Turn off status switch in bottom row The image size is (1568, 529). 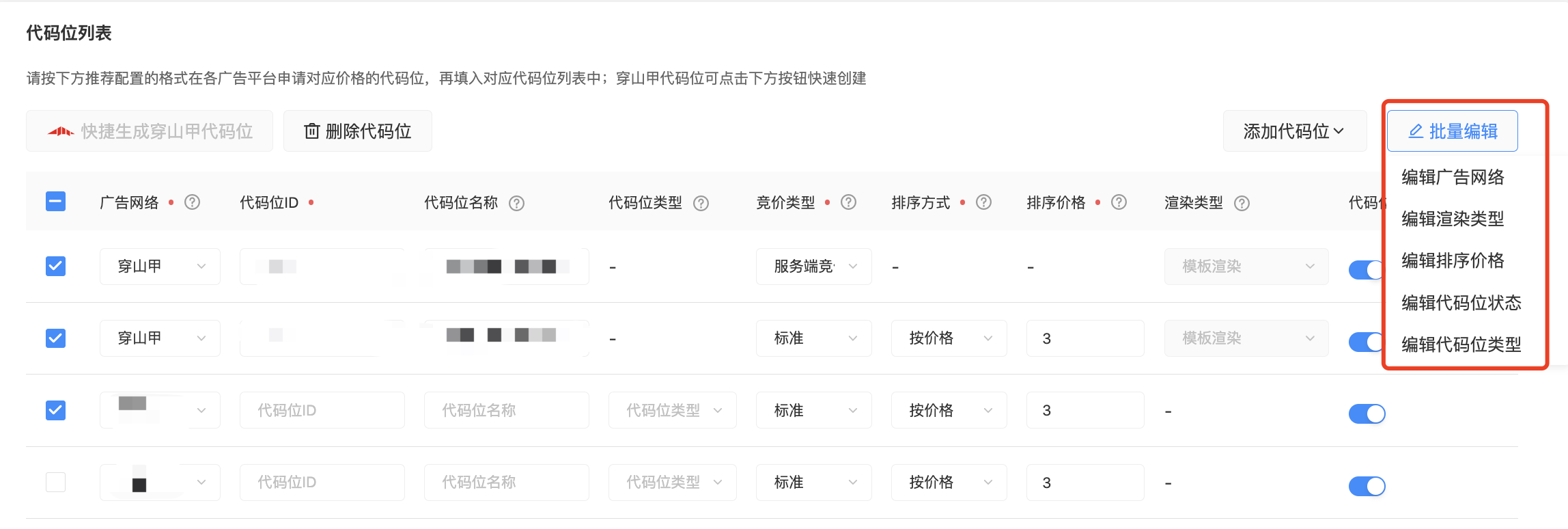(1367, 486)
